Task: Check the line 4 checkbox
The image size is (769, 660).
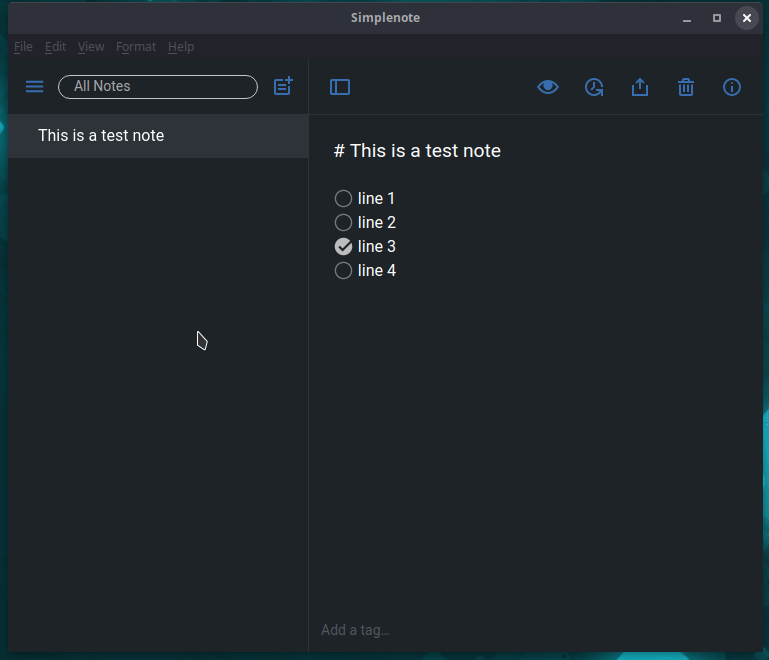Action: coord(343,271)
